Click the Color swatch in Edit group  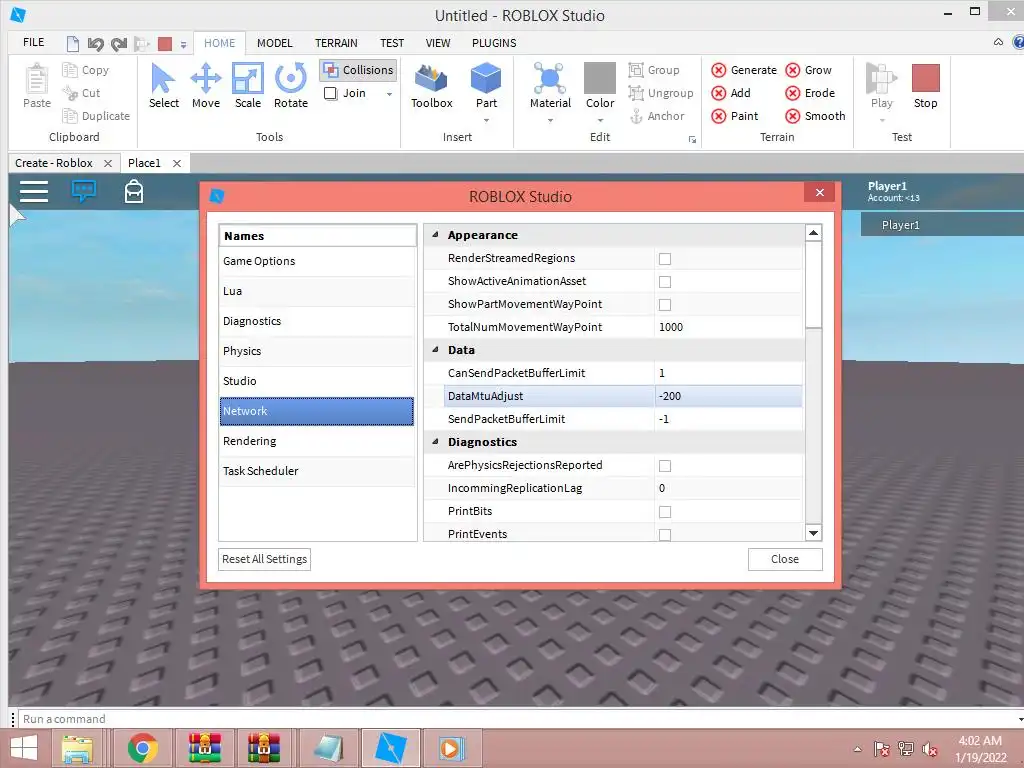600,78
